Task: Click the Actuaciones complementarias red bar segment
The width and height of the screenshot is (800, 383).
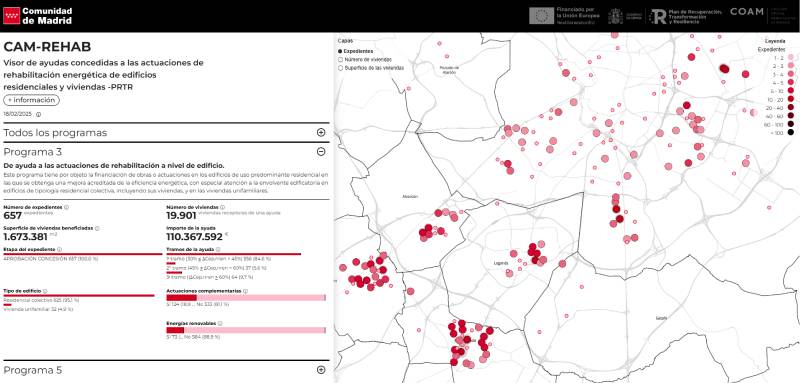Action: pyautogui.click(x=181, y=297)
